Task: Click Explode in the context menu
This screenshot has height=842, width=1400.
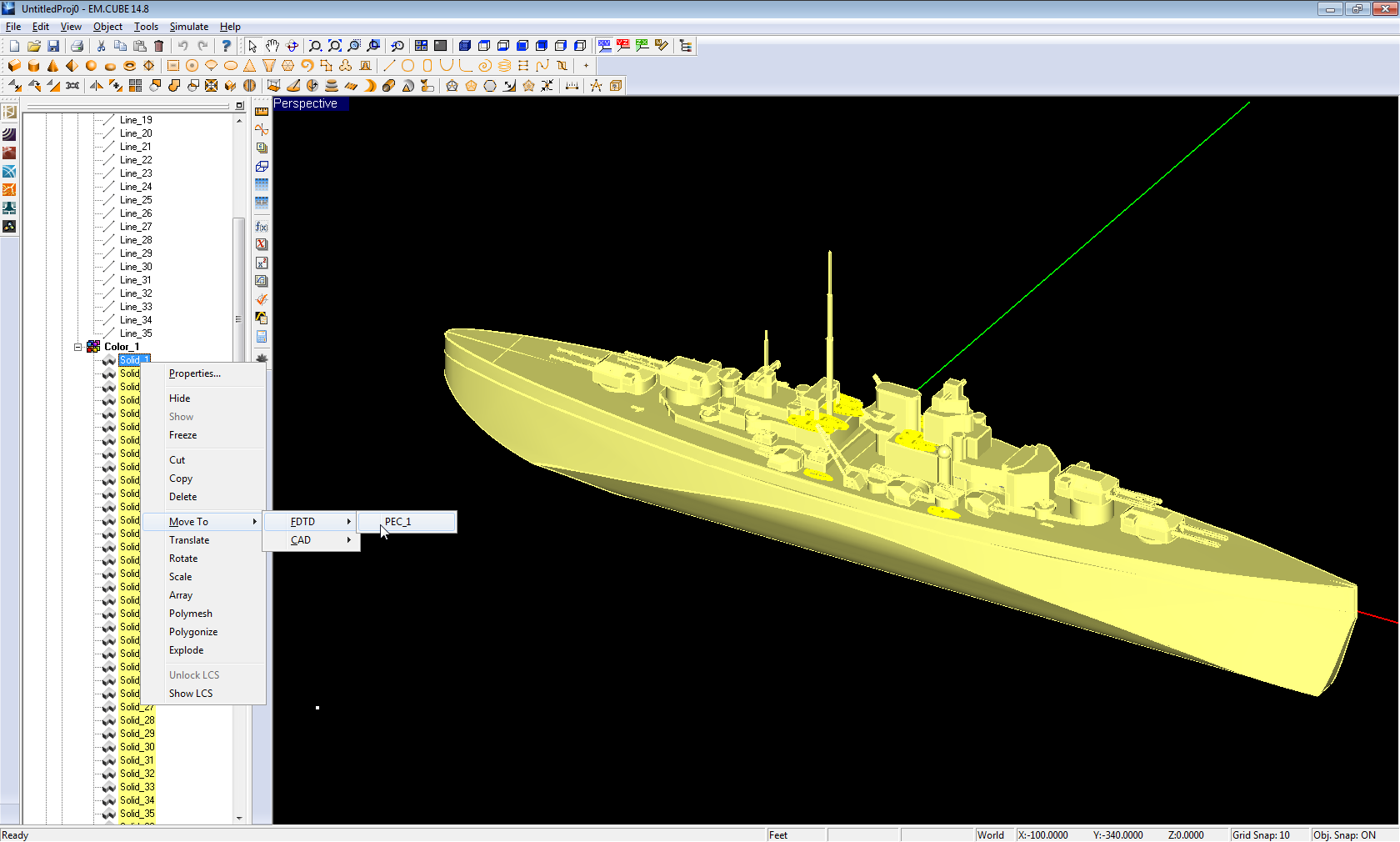Action: point(187,650)
